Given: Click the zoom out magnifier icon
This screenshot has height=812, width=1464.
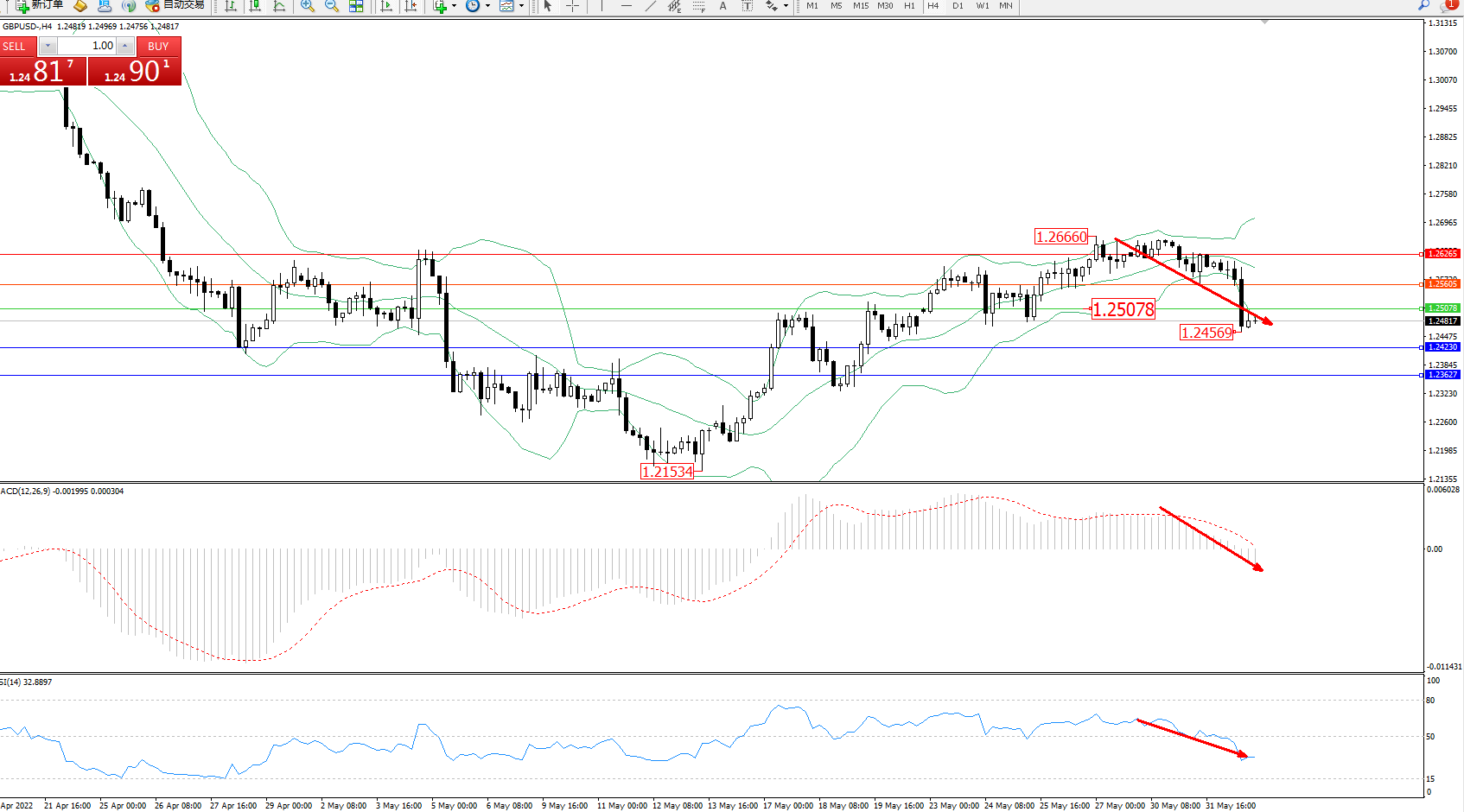Looking at the screenshot, I should click(x=331, y=6).
